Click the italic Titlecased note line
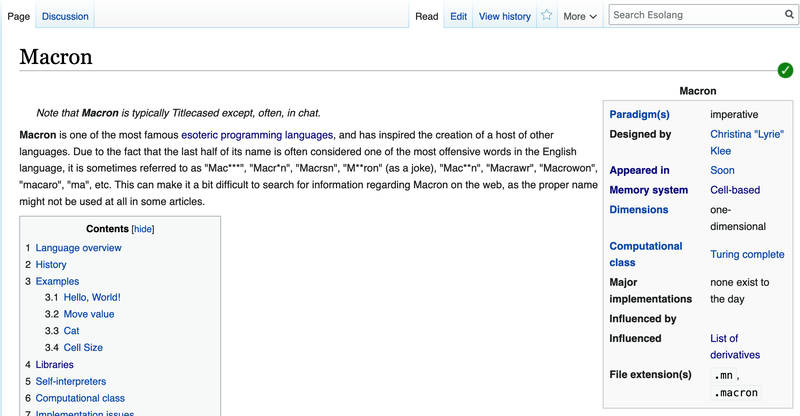The height and width of the screenshot is (416, 800). tap(178, 113)
